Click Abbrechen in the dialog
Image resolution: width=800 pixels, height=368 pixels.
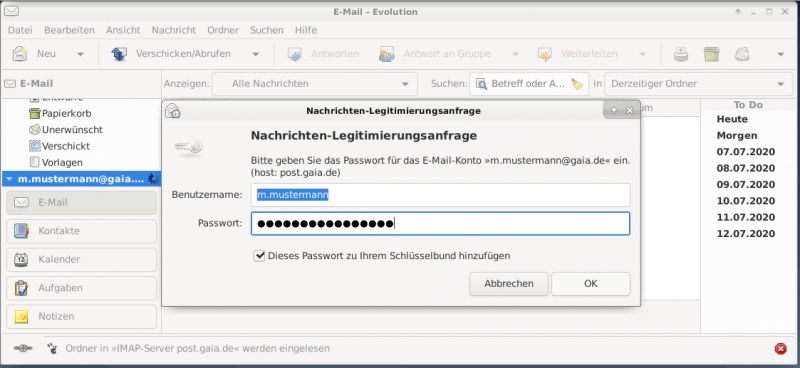pos(509,284)
